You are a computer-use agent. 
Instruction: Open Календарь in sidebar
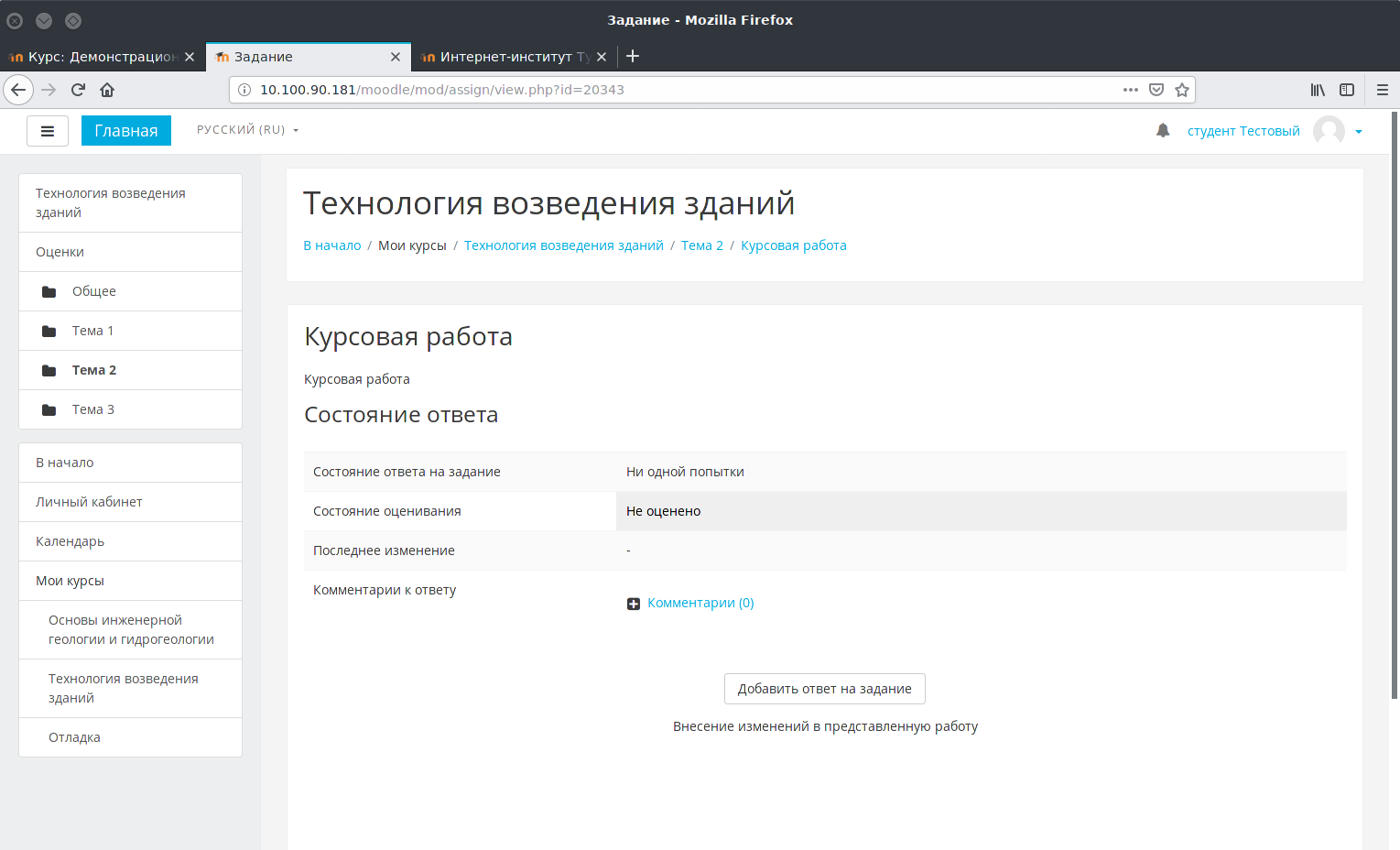tap(130, 541)
